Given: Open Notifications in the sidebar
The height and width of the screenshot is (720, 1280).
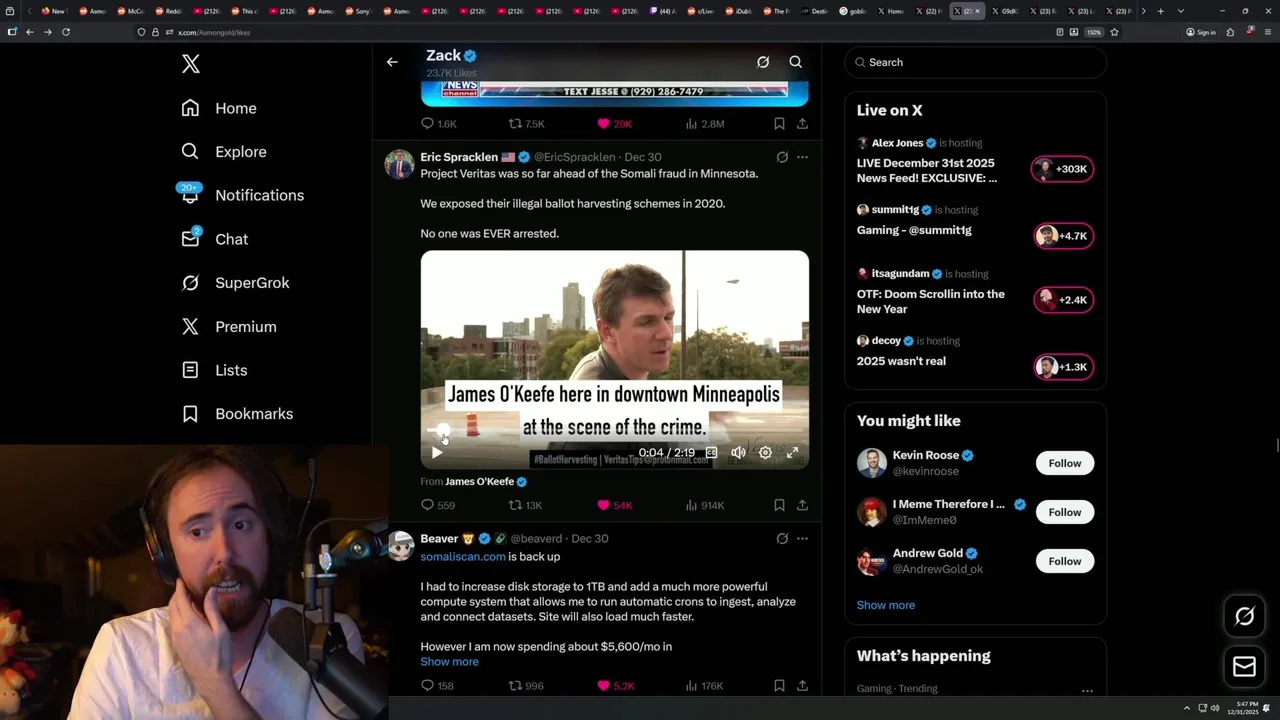Looking at the screenshot, I should [242, 195].
